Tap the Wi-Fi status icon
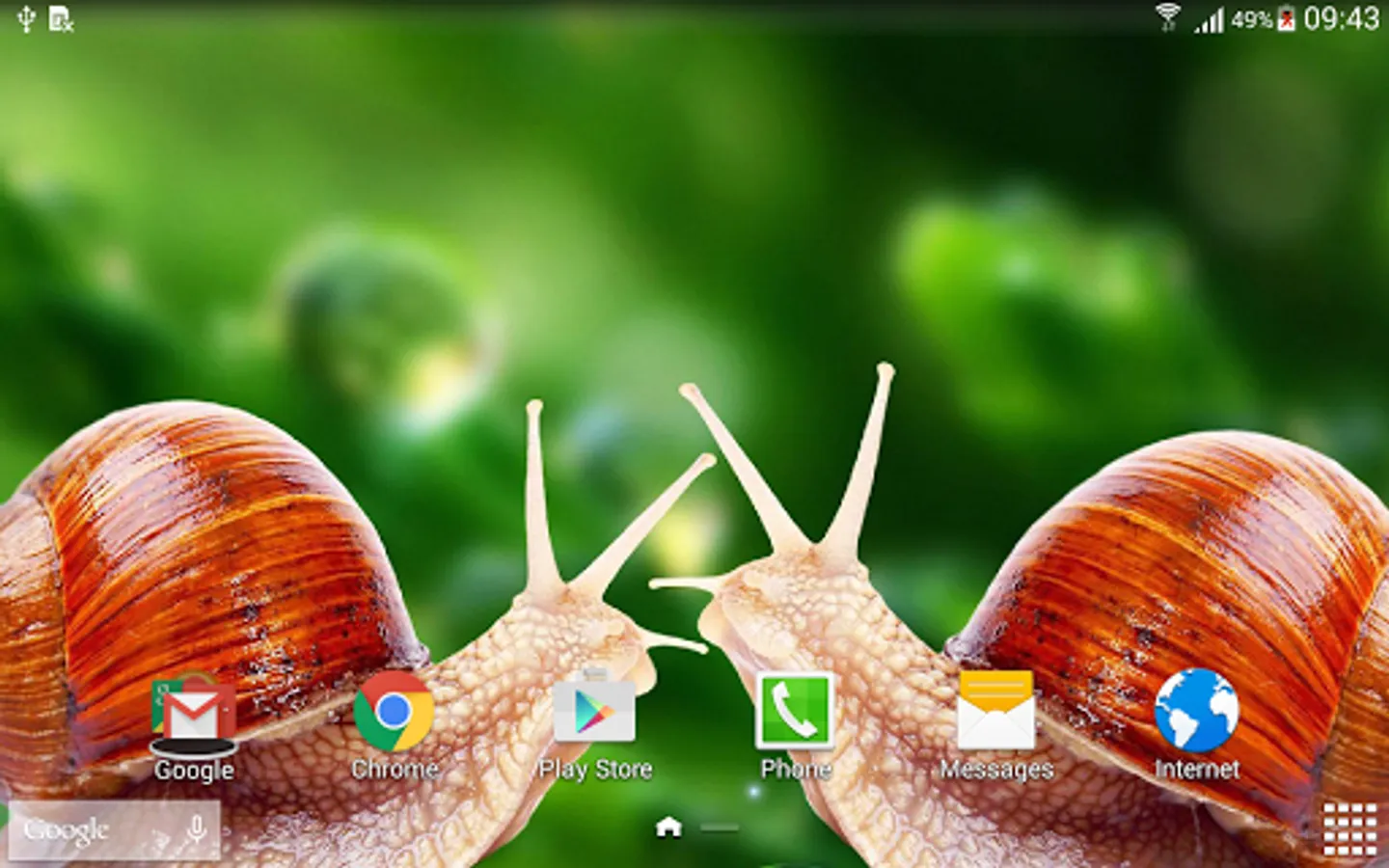The image size is (1389, 868). pos(1168,17)
